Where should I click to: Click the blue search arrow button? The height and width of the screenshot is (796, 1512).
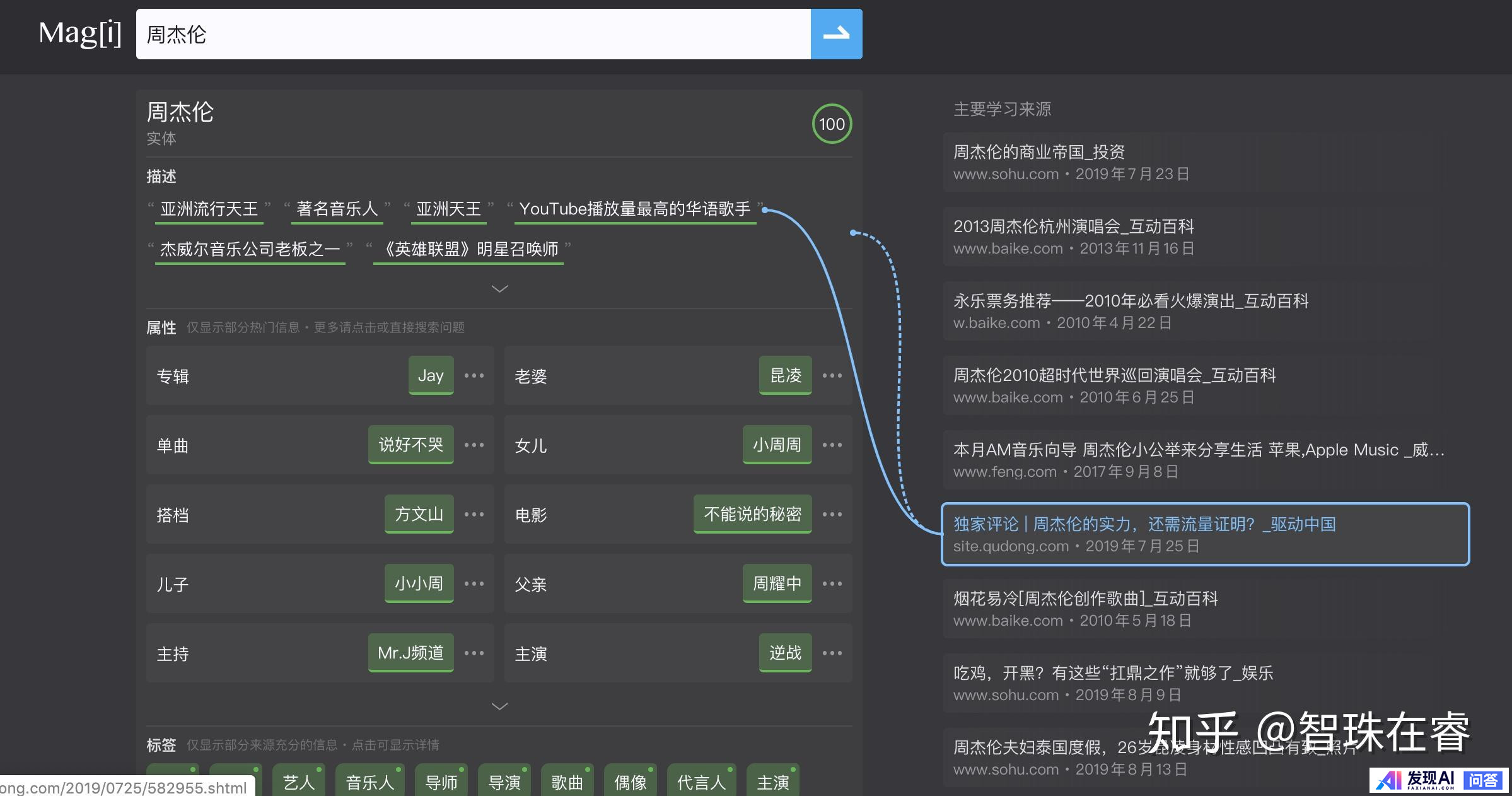click(x=836, y=34)
